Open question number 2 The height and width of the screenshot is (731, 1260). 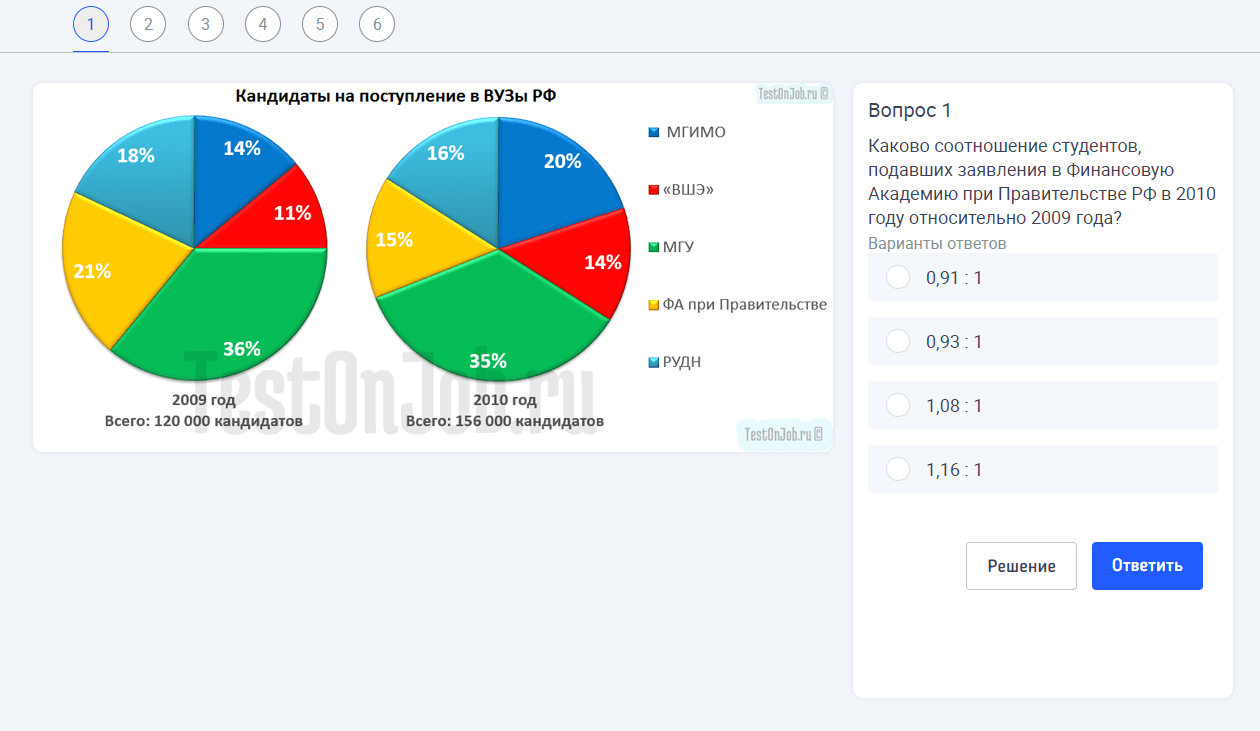click(148, 25)
